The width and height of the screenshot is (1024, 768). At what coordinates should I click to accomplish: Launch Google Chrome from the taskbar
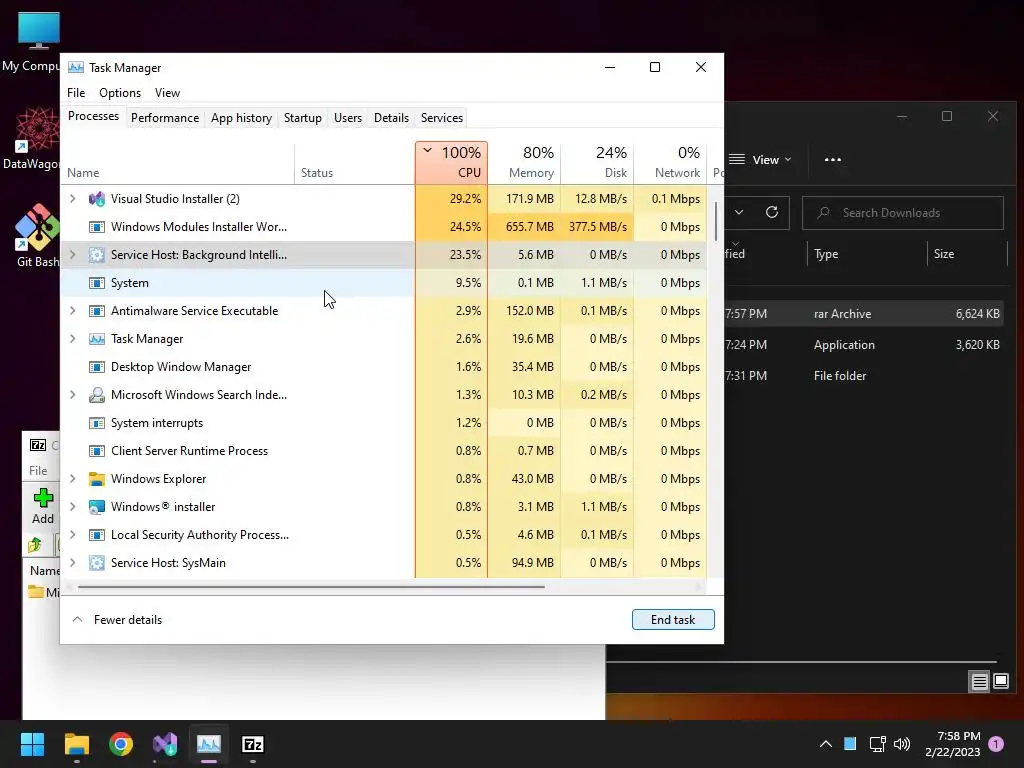point(121,744)
